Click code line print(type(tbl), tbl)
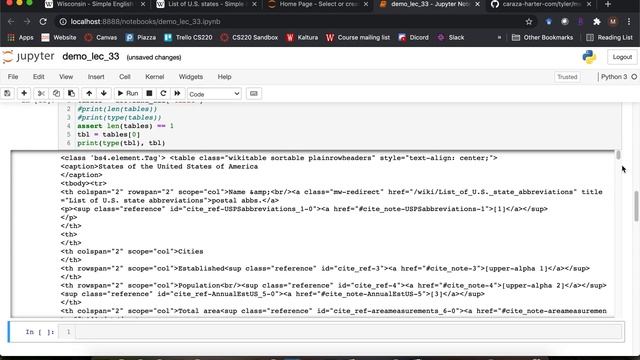 (121, 143)
